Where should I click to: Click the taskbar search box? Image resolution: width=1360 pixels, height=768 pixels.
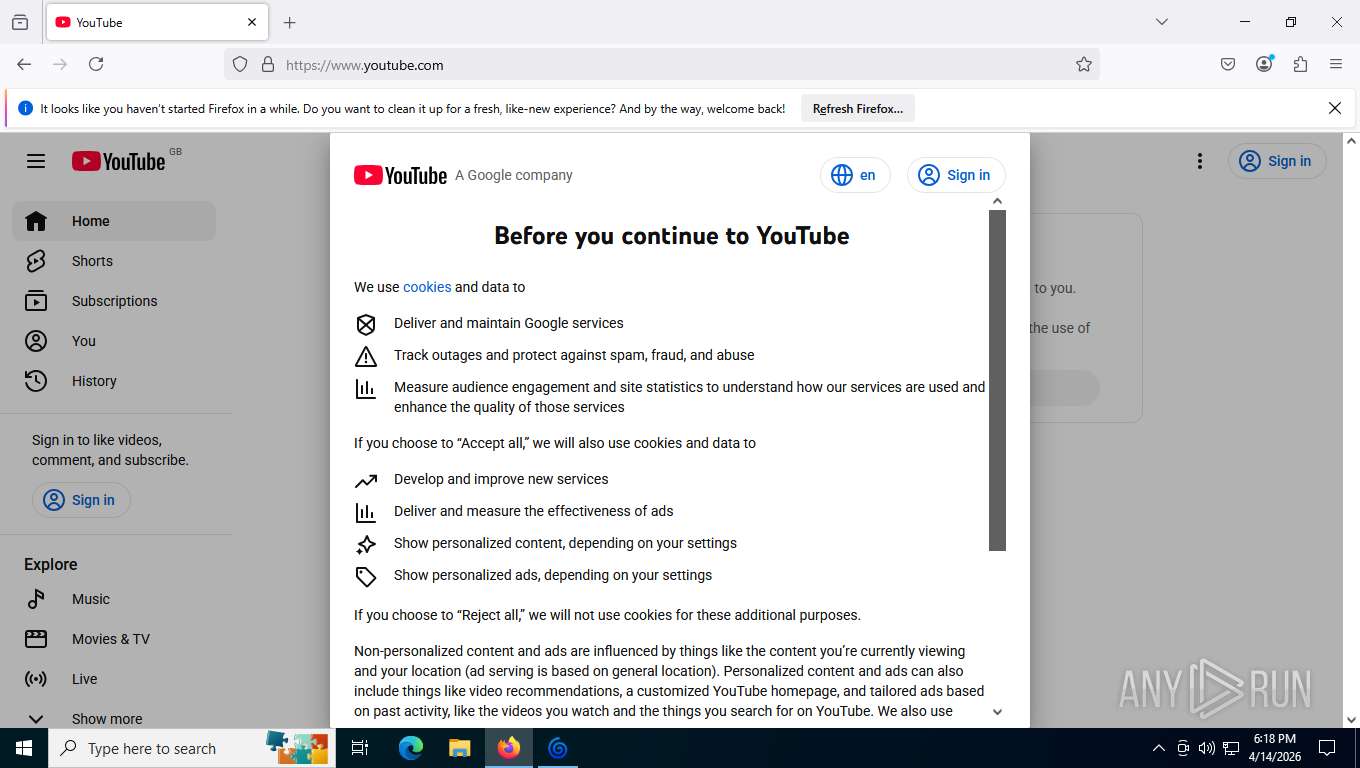click(192, 748)
